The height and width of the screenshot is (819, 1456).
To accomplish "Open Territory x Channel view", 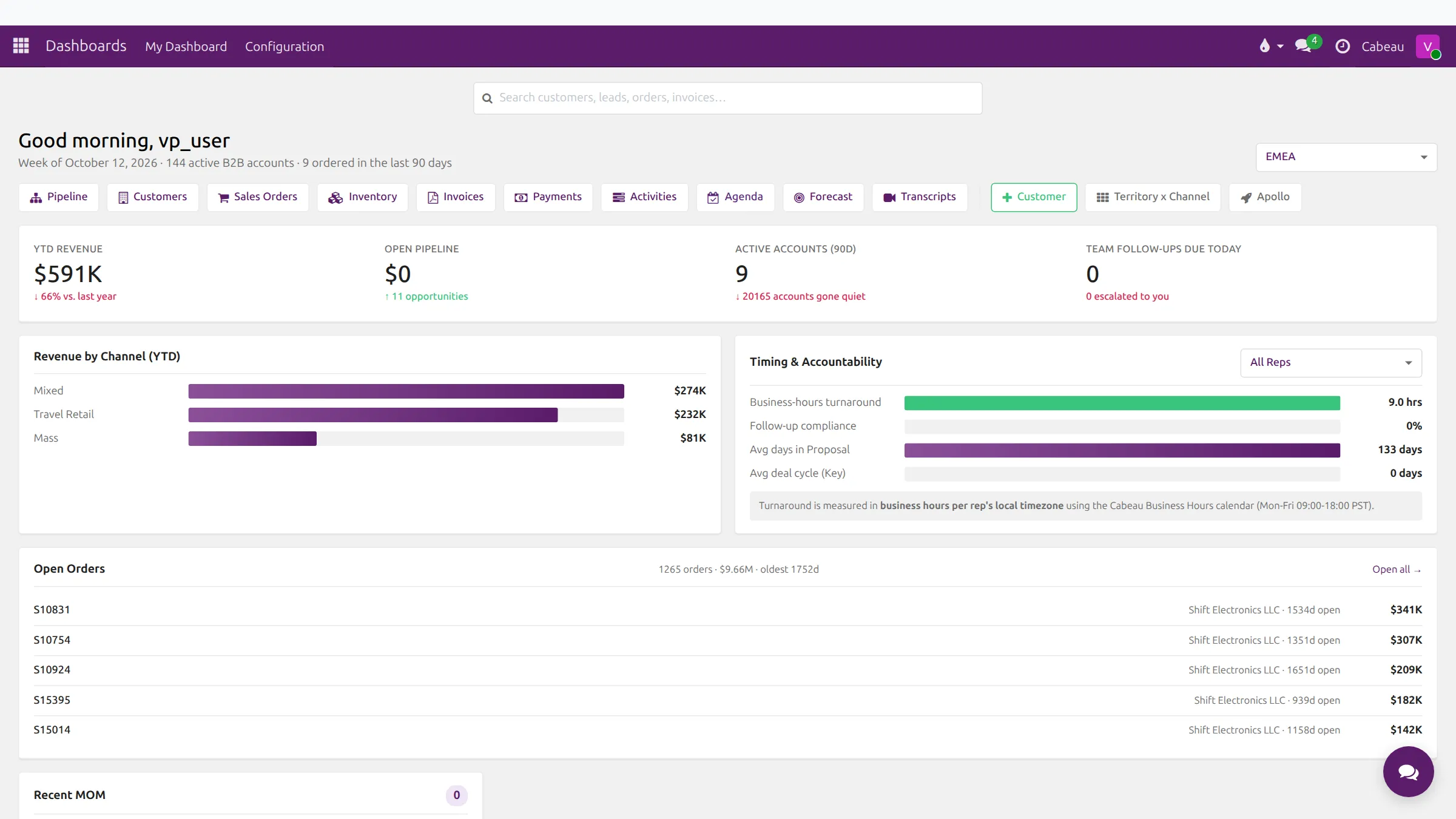I will [x=1153, y=197].
